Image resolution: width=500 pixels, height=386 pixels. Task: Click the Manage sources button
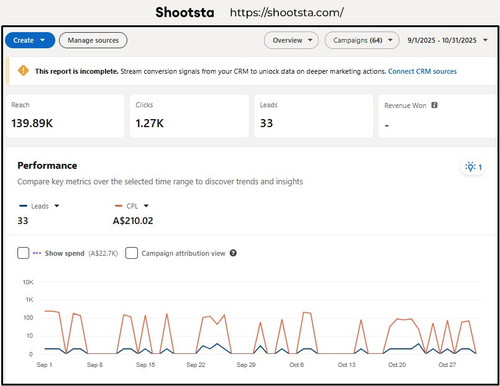click(93, 40)
